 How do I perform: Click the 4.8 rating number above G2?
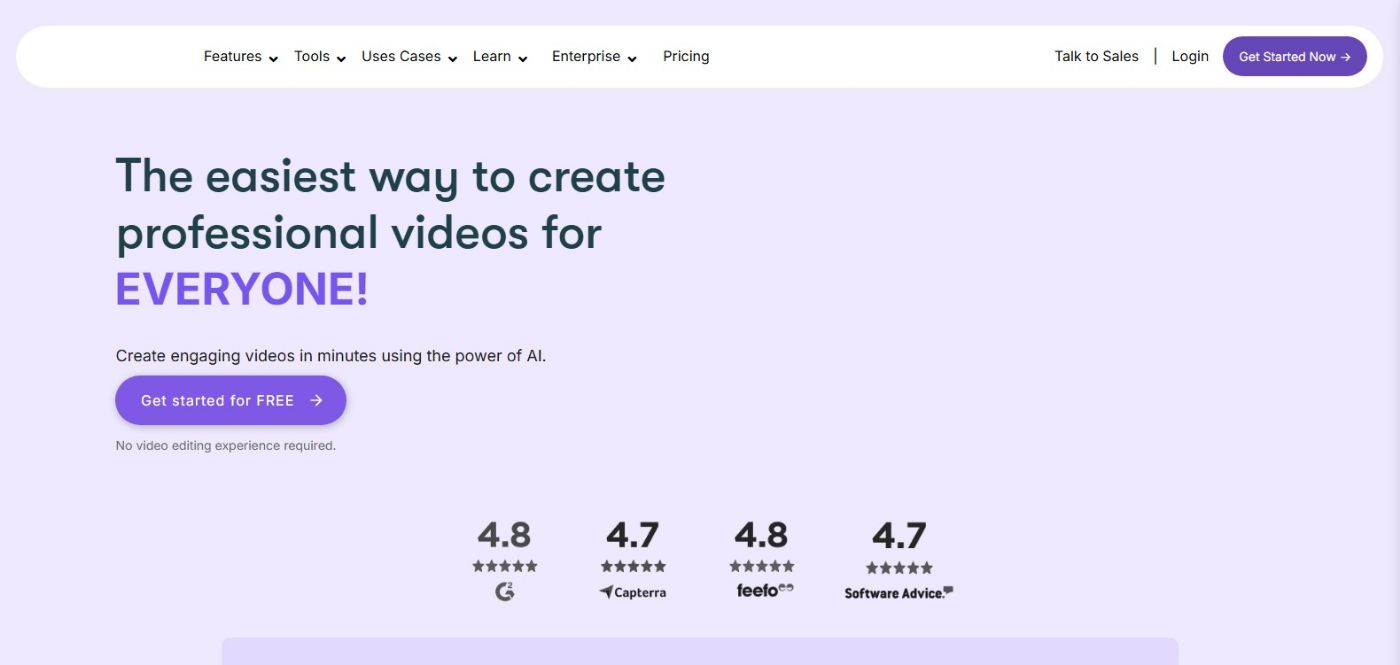click(x=504, y=535)
